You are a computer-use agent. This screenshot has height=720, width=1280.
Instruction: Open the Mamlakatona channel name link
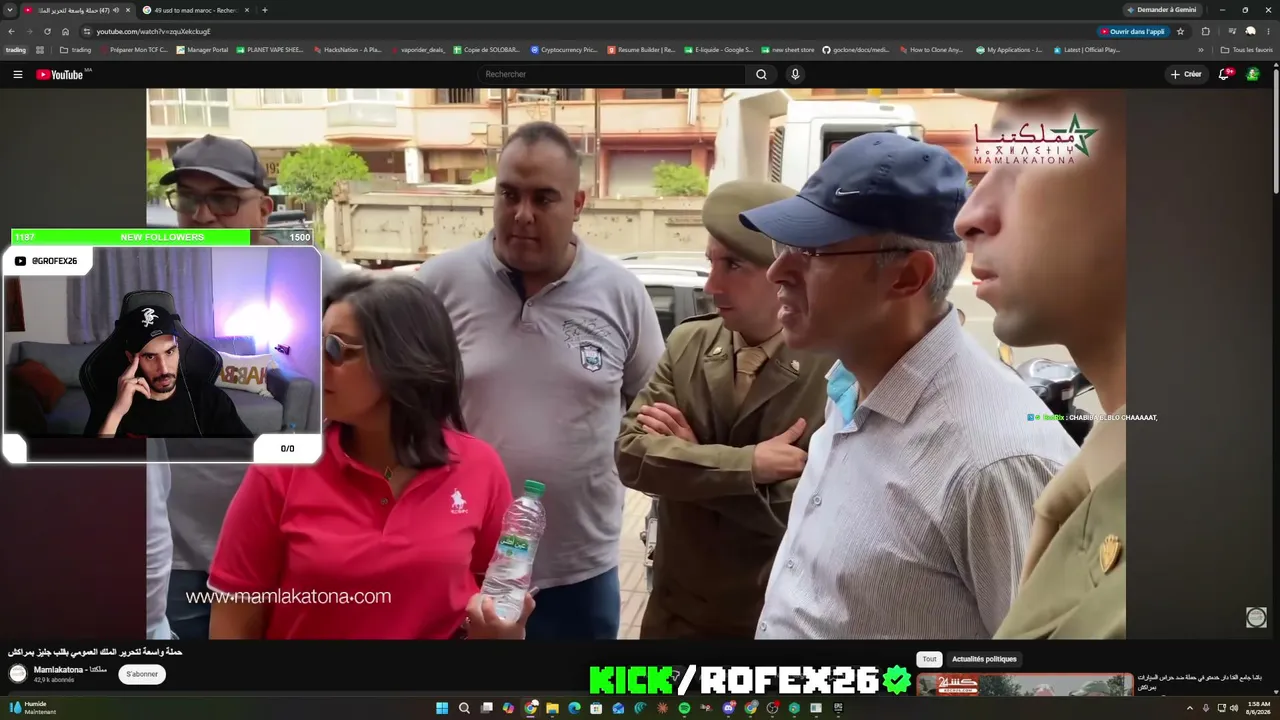tap(70, 670)
